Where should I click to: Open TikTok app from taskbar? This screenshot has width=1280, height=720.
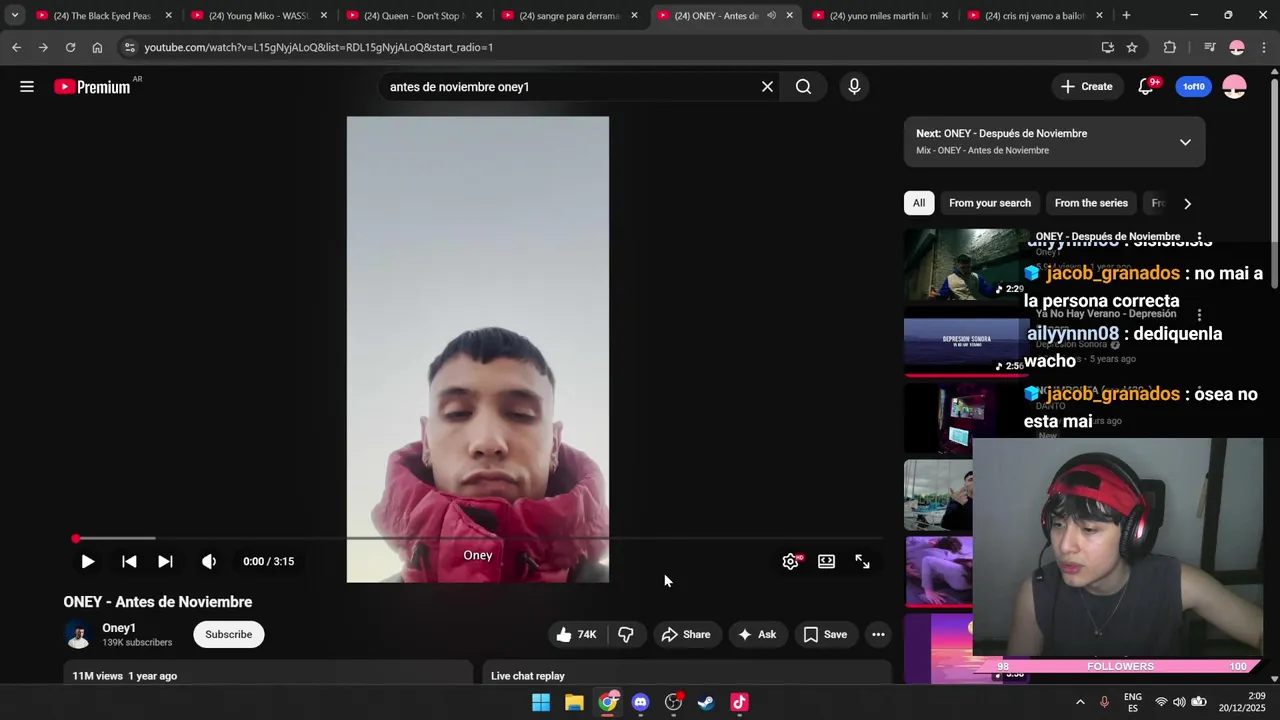pyautogui.click(x=739, y=702)
